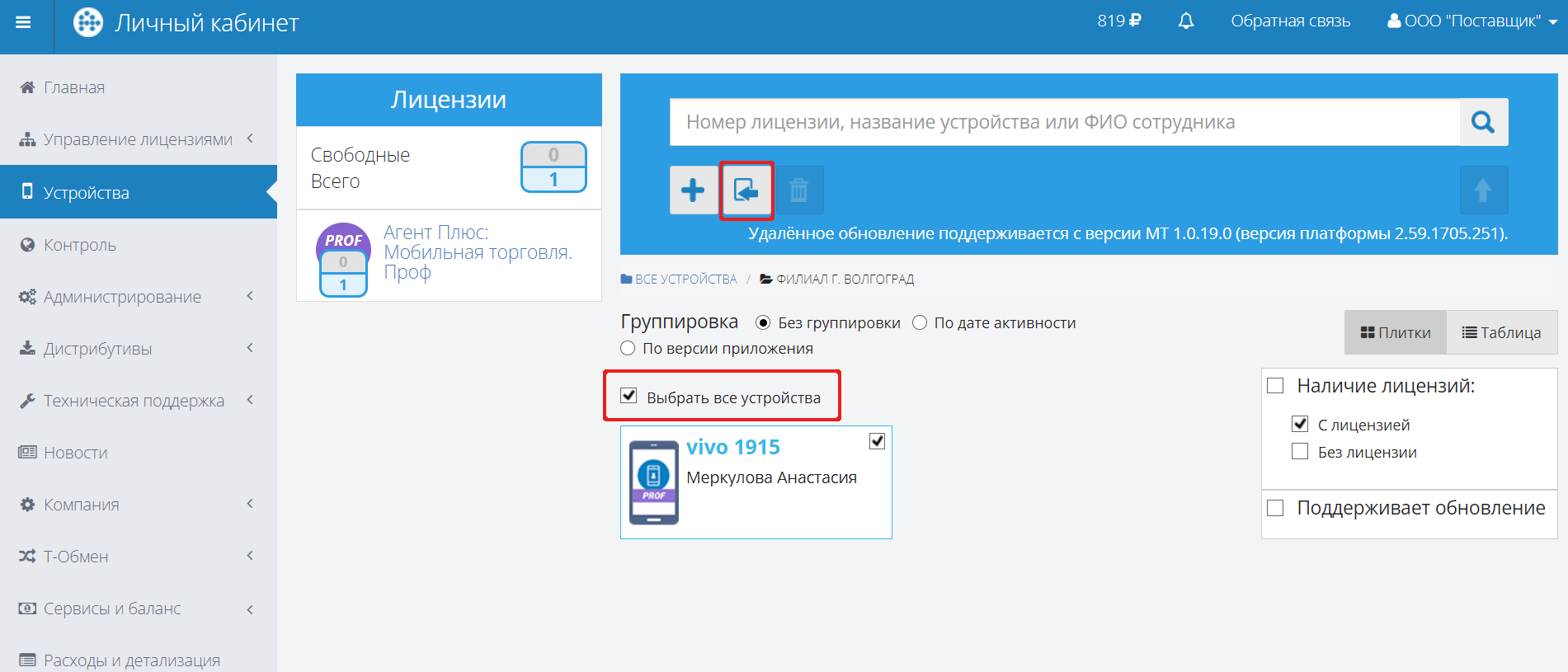Tick the 'Поддерживает обновление' checkbox

pyautogui.click(x=1275, y=508)
